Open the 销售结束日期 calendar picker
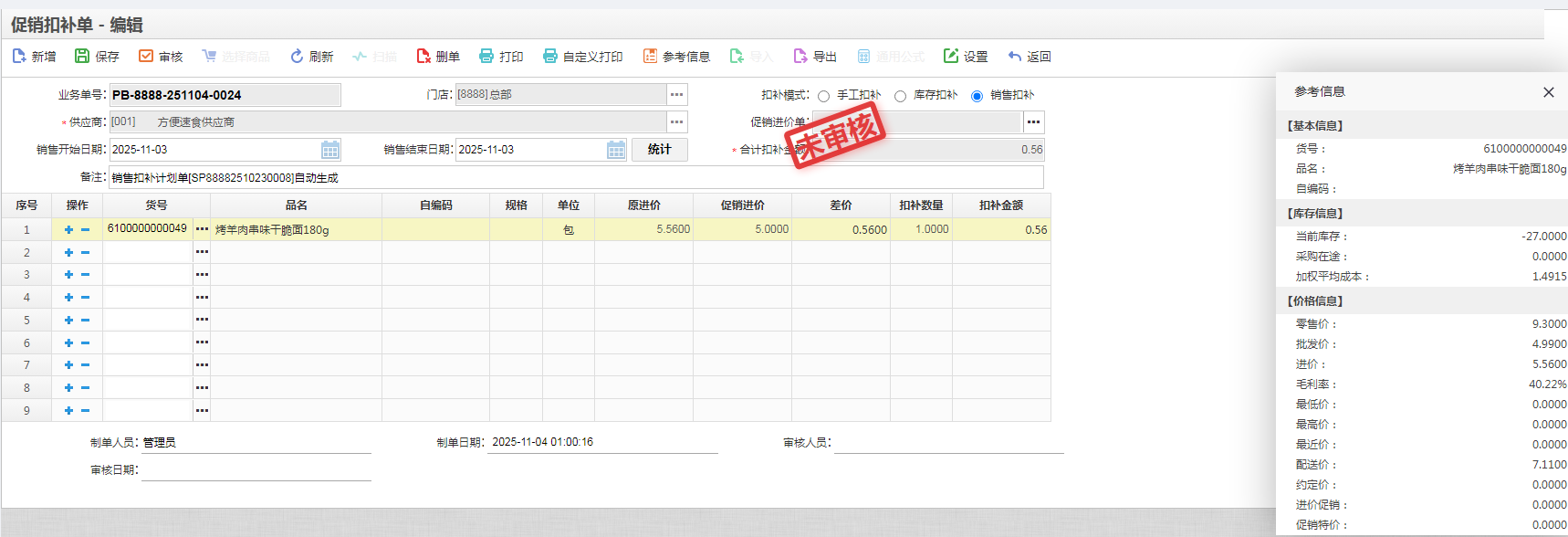The image size is (1568, 537). pos(616,150)
